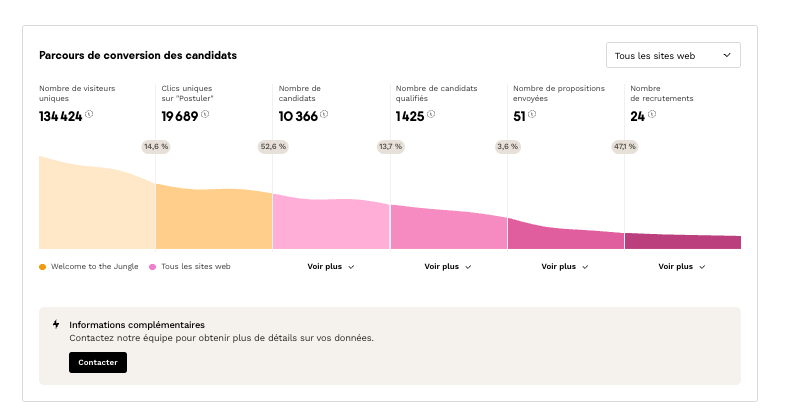Expand "Voir plus" under Nombre de recrutements
The image size is (795, 416).
(x=682, y=267)
